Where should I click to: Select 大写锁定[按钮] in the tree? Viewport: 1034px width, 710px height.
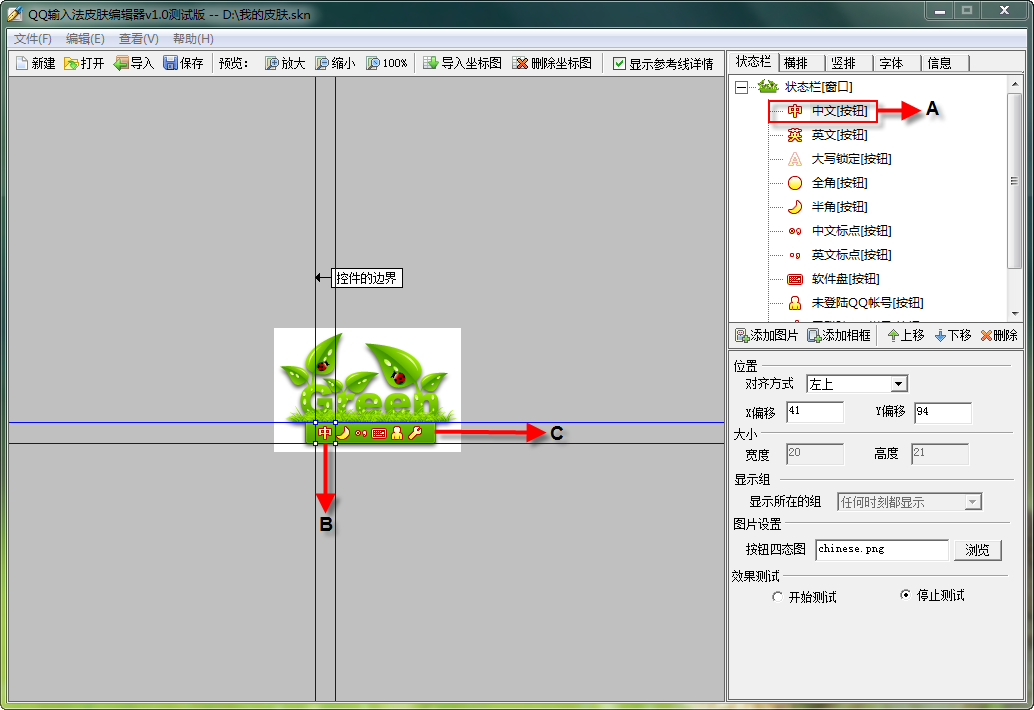pyautogui.click(x=851, y=159)
